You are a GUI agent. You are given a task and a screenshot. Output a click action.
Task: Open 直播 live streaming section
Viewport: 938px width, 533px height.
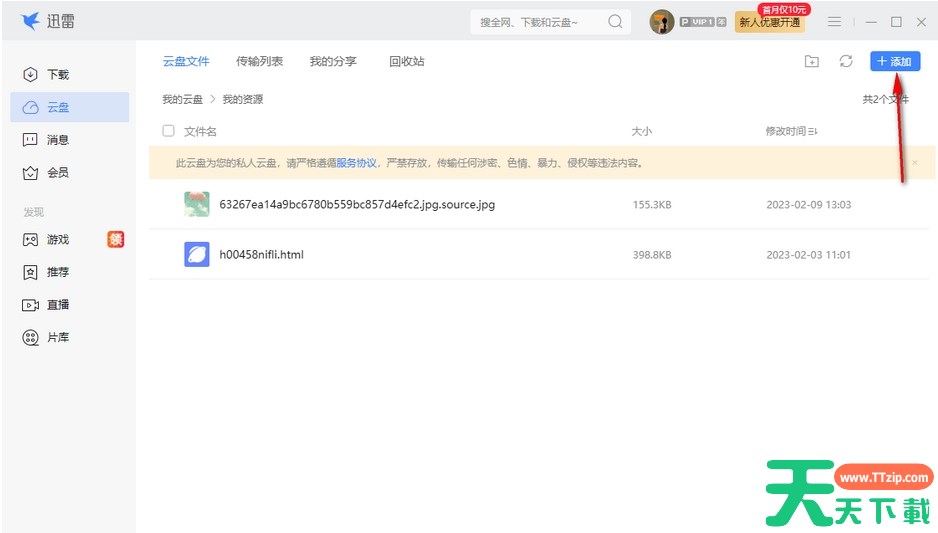(x=57, y=305)
